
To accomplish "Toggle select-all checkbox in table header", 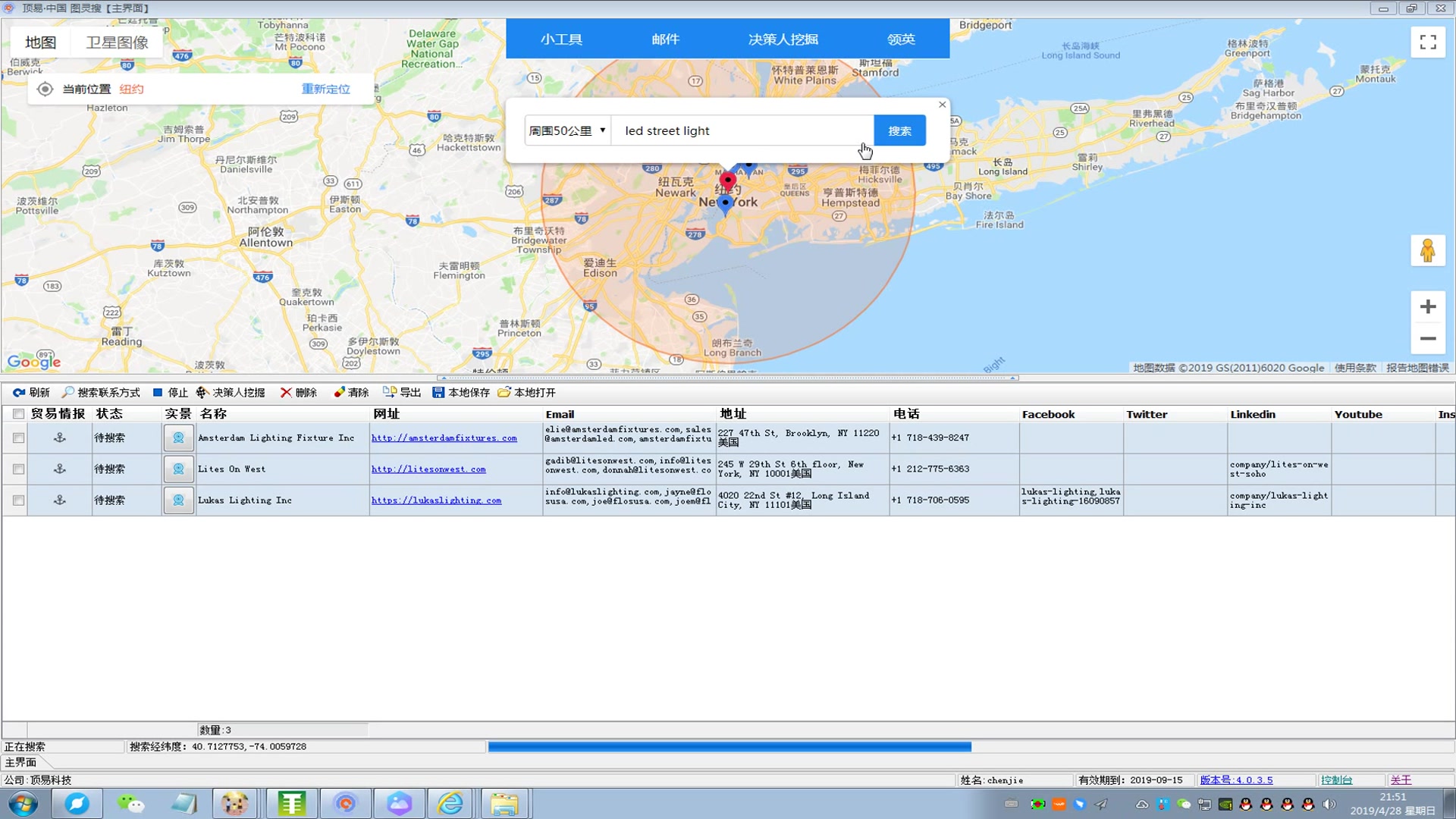I will pos(18,414).
